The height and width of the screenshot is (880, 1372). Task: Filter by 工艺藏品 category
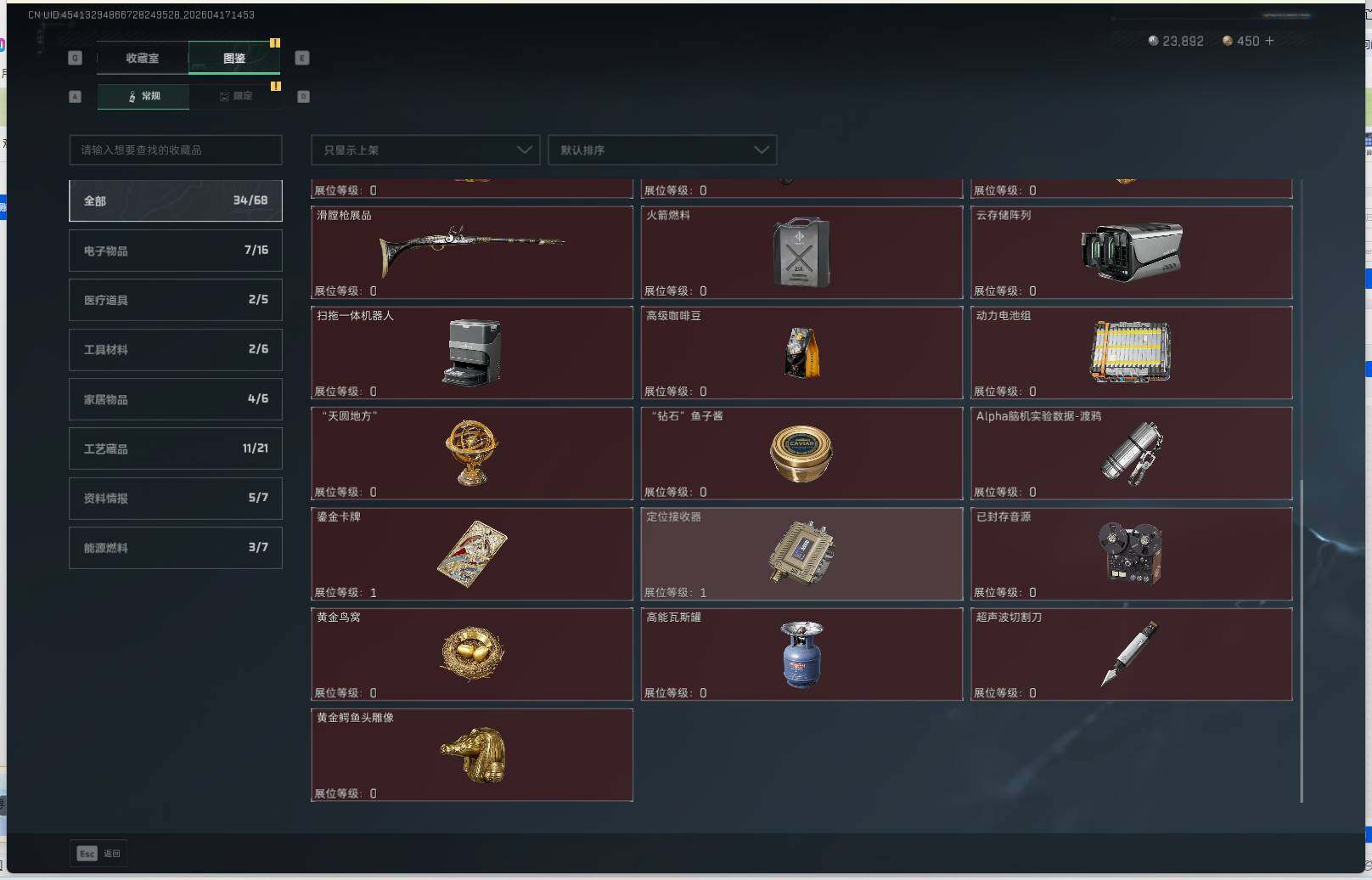[x=176, y=448]
